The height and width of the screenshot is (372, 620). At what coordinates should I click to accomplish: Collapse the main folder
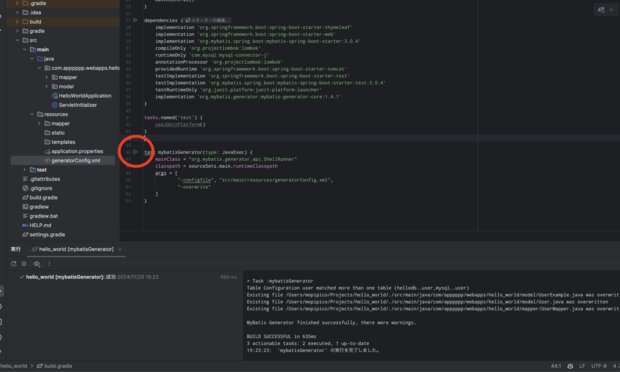tap(25, 49)
